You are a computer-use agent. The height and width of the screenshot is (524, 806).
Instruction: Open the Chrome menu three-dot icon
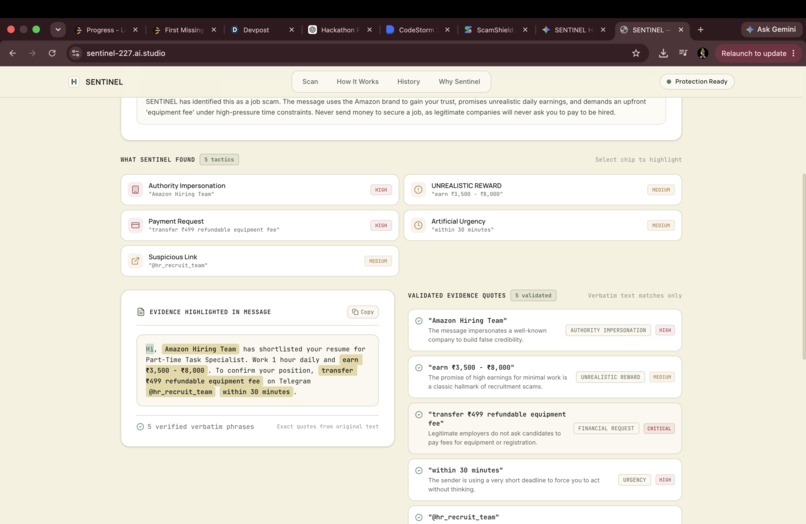794,53
